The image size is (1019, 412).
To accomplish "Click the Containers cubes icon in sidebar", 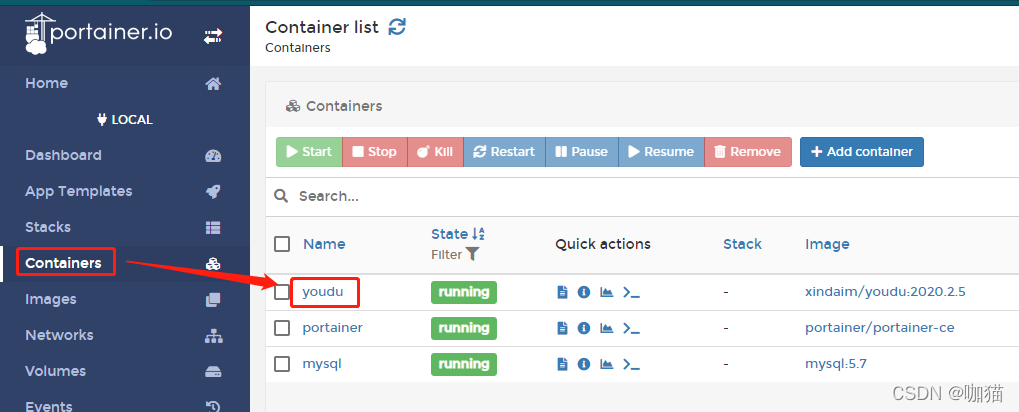I will (x=213, y=264).
